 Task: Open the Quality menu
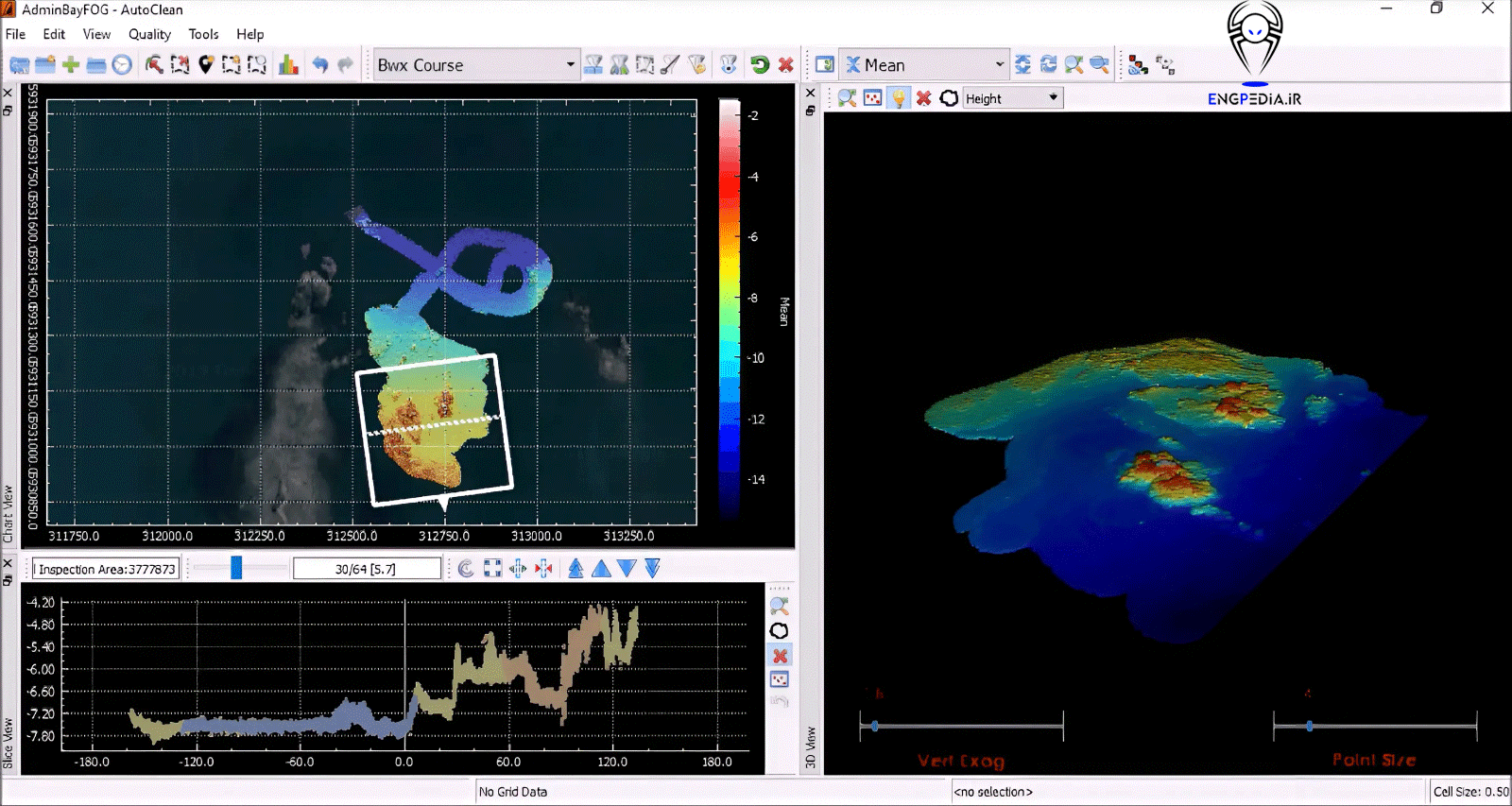click(149, 34)
